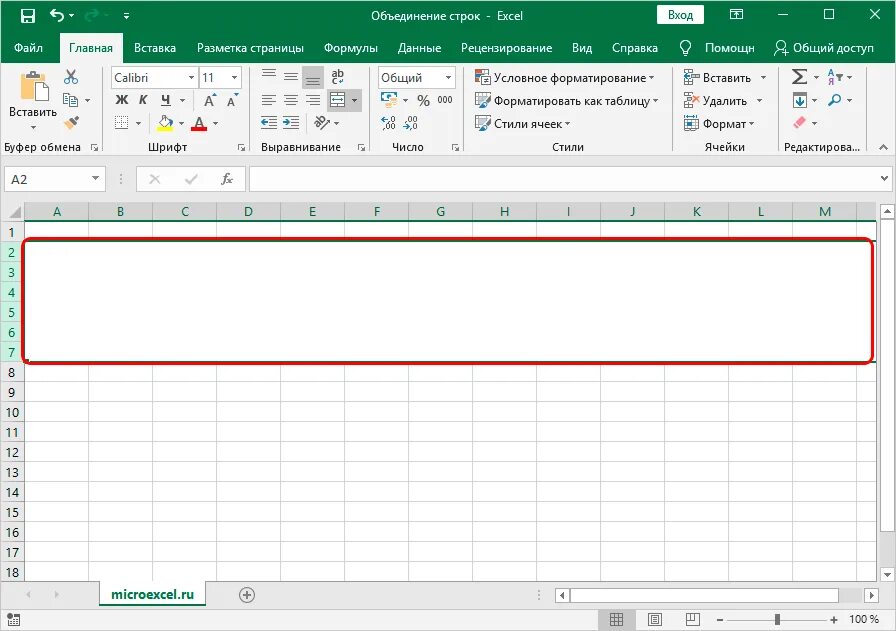896x631 pixels.
Task: Open merge cells dropdown arrow
Action: (354, 101)
